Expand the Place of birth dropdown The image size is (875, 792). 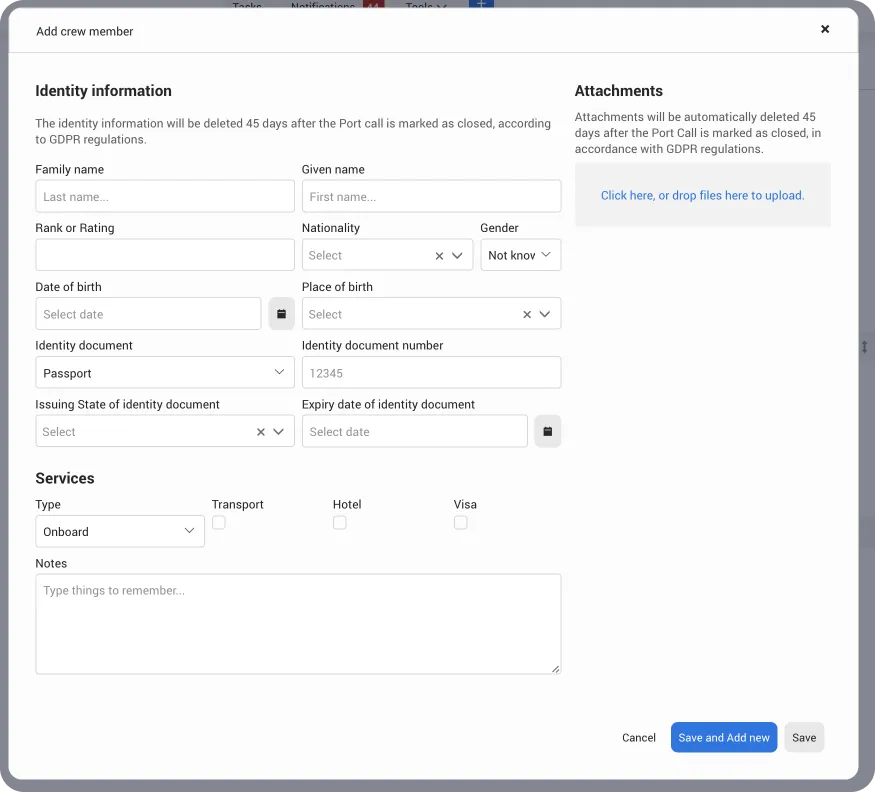[545, 314]
